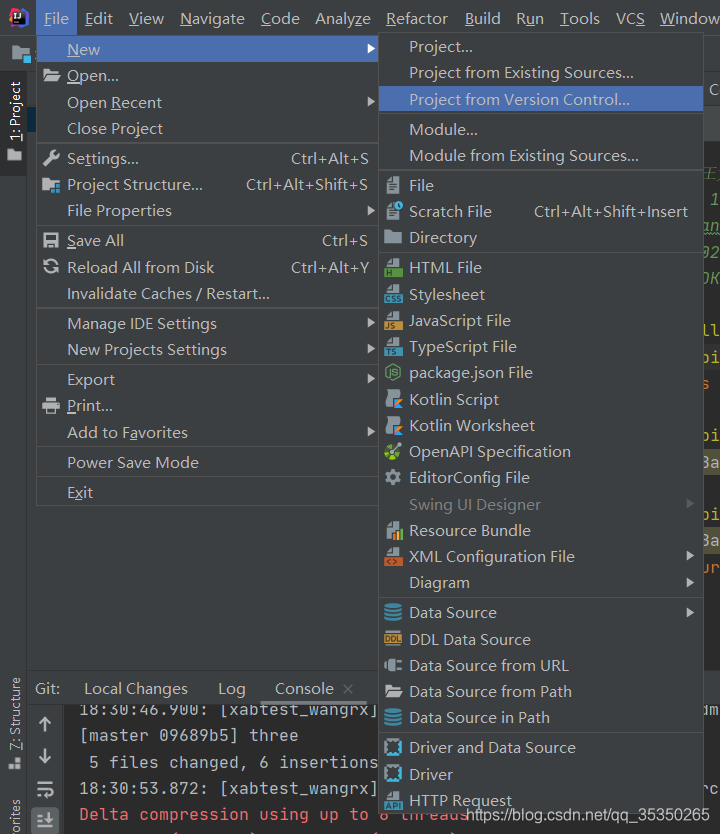Screen dimensions: 720x834
Task: Click Exit in File menu
Action: click(x=207, y=493)
